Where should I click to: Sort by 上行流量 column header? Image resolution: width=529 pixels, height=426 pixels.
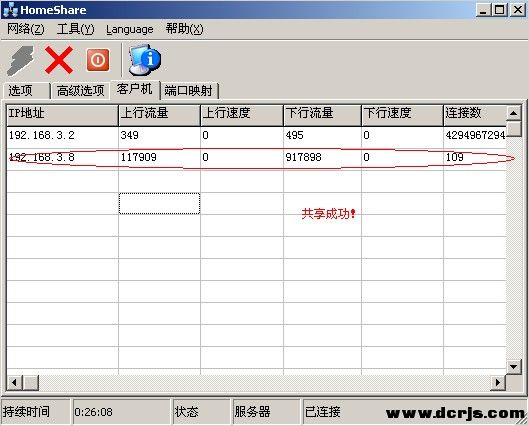[x=159, y=114]
